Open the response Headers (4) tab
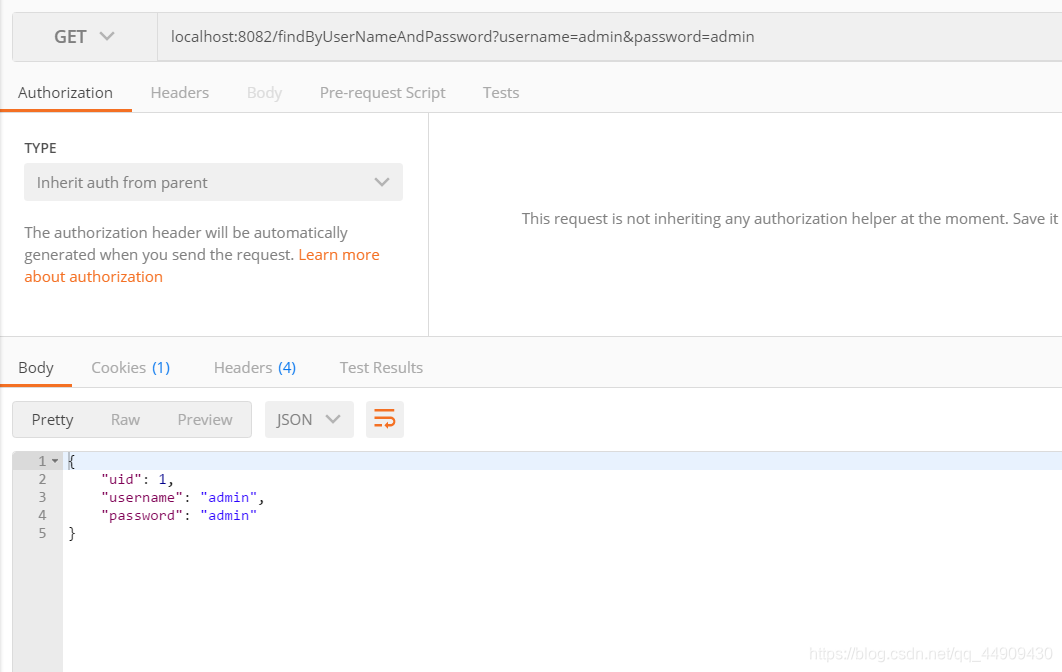 (255, 368)
